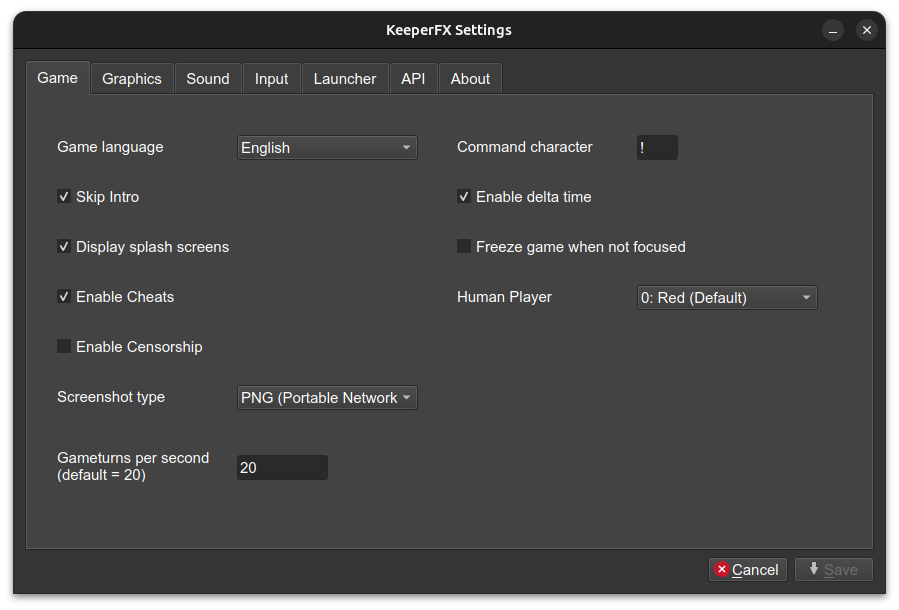Expand the Human Player dropdown
The image size is (899, 610).
click(727, 298)
